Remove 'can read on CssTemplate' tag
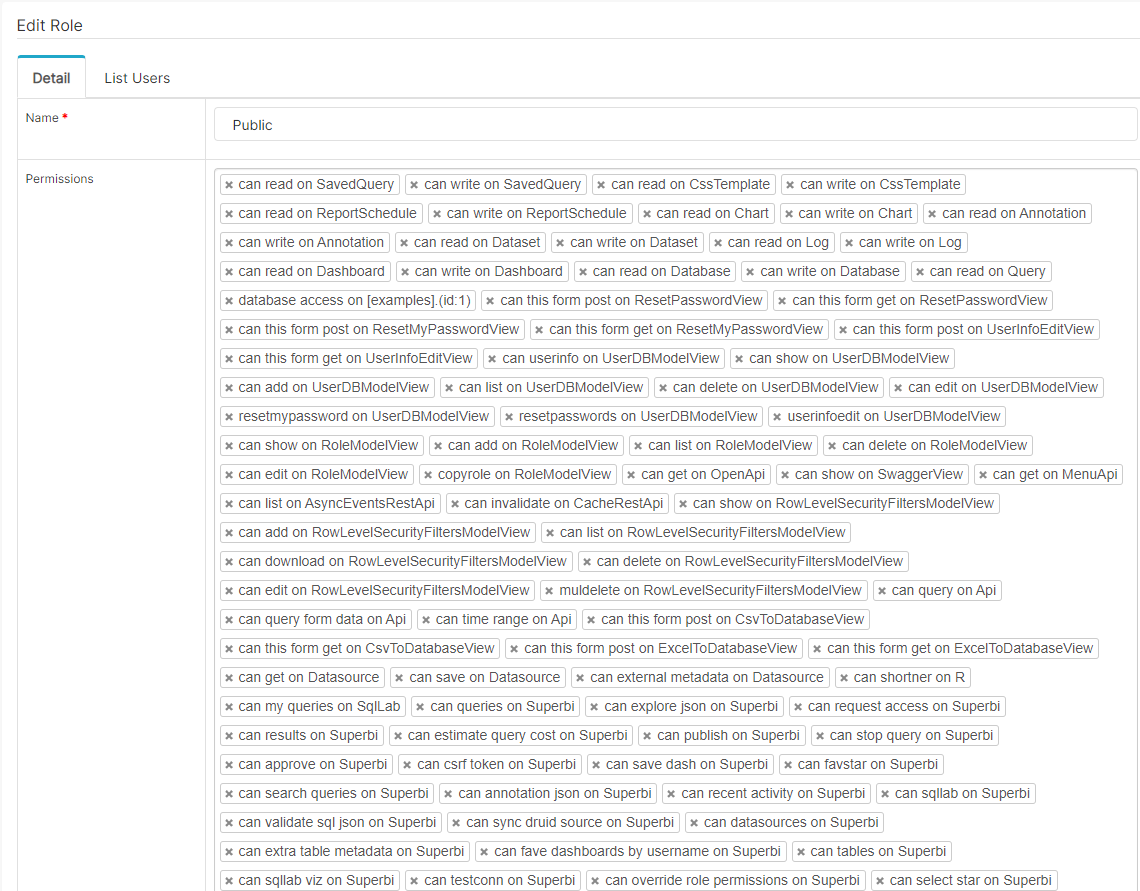This screenshot has width=1140, height=891. click(x=601, y=185)
